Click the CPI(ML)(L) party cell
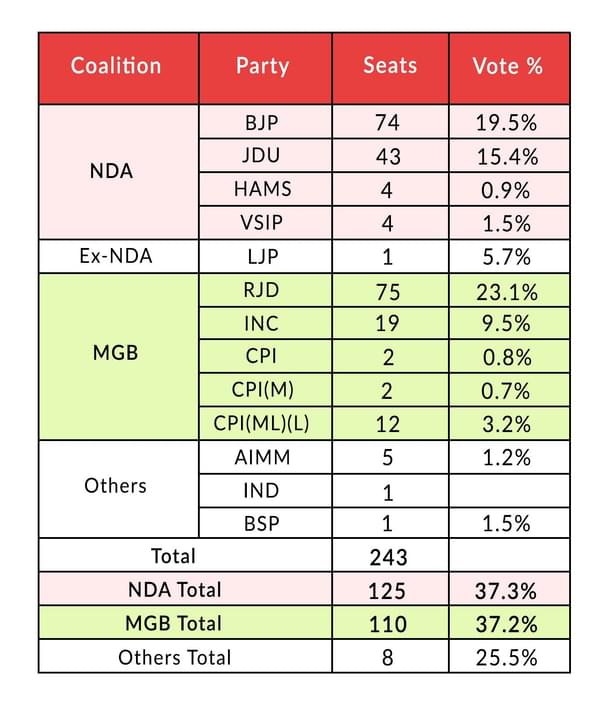Viewport: 610px width, 707px height. (263, 423)
